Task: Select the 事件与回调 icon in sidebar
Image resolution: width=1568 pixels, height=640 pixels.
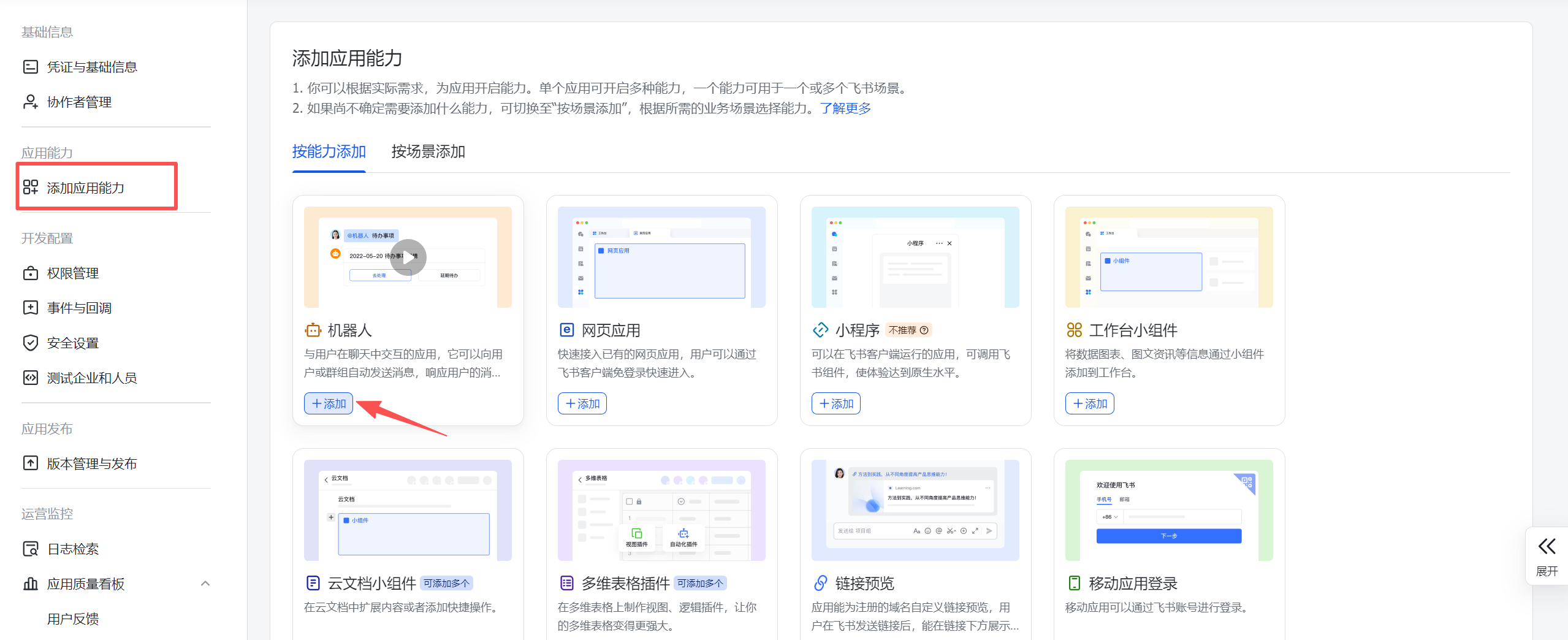Action: point(30,308)
